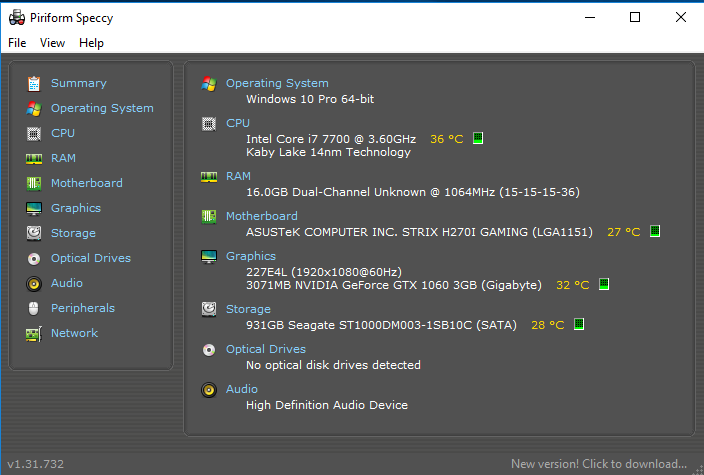Click the CPU chip icon in summary panel
Screen dimensions: 704x475
(209, 123)
